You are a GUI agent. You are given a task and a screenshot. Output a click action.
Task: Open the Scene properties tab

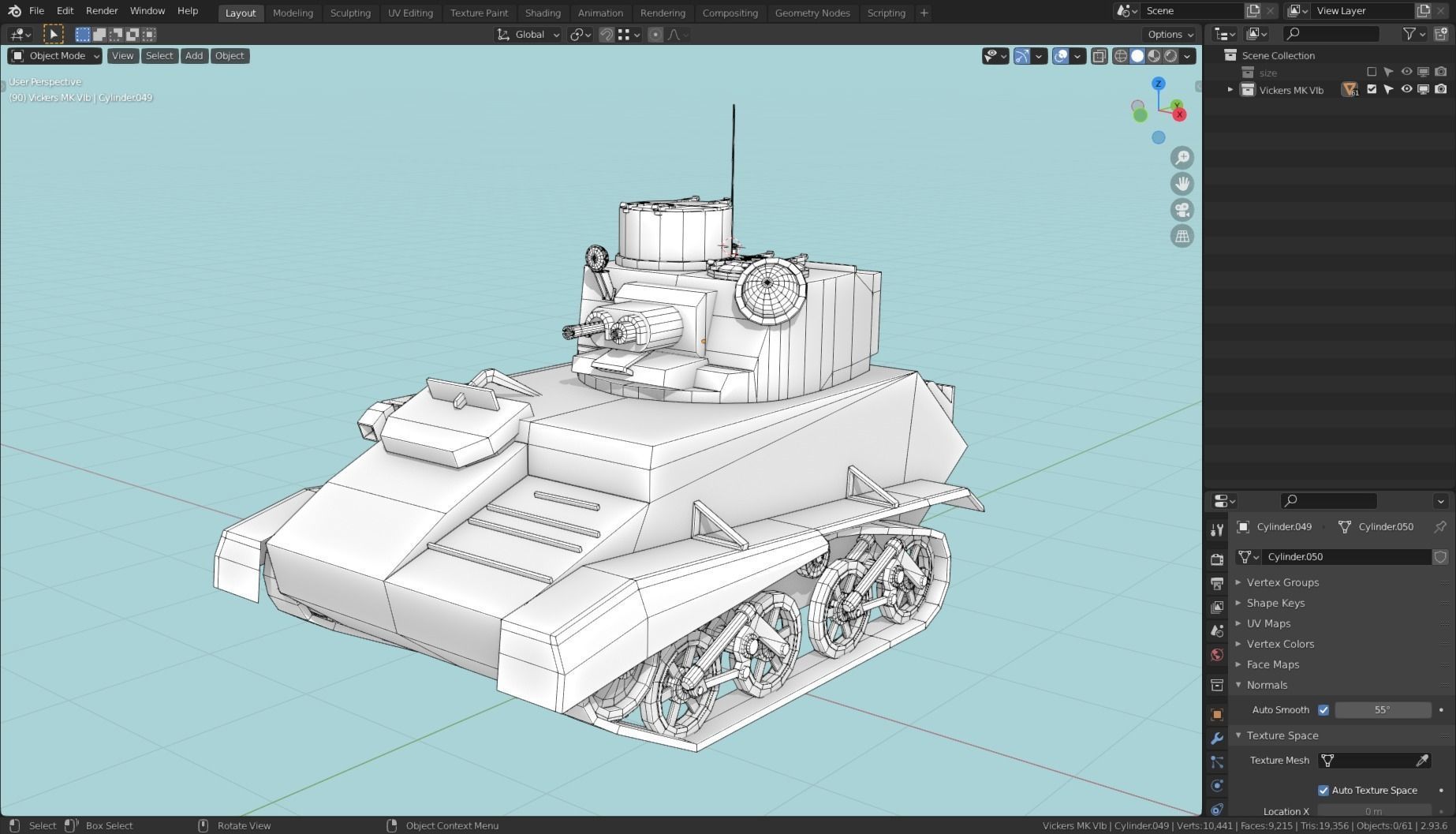1217,630
